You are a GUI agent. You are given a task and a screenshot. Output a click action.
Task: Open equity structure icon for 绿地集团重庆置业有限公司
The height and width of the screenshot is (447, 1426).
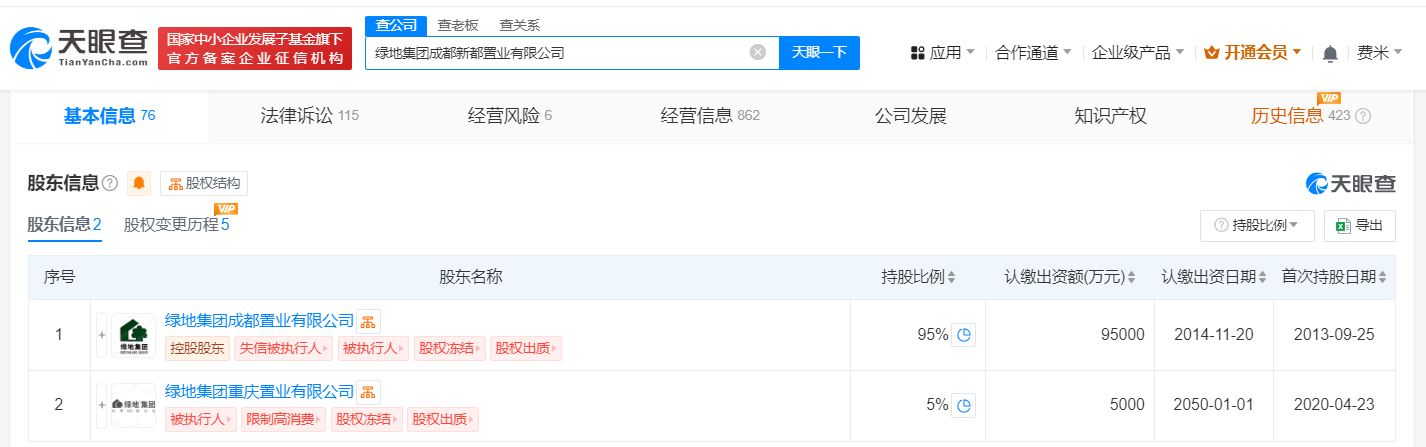369,392
